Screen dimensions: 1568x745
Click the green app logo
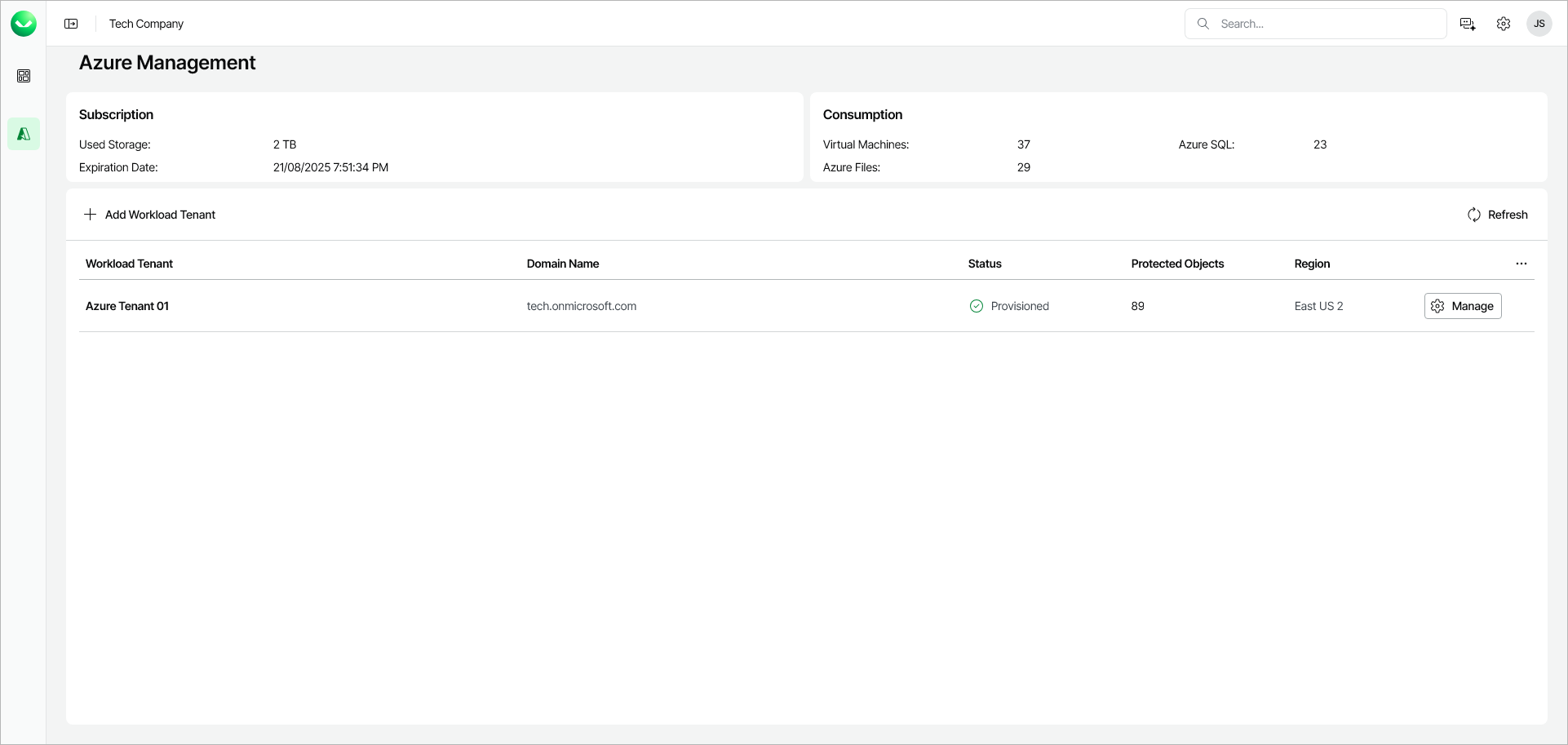24,24
